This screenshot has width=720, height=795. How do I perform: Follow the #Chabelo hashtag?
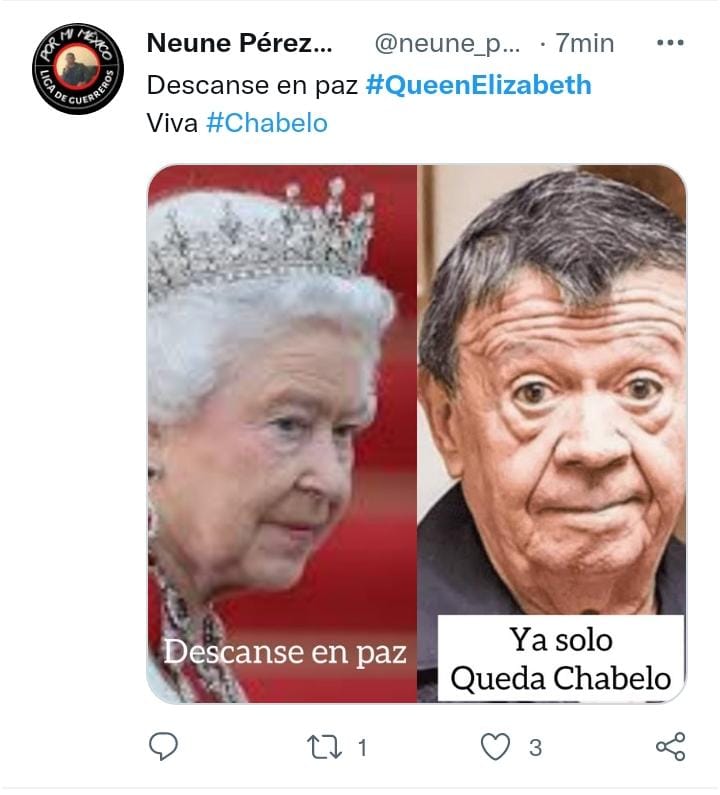click(267, 123)
